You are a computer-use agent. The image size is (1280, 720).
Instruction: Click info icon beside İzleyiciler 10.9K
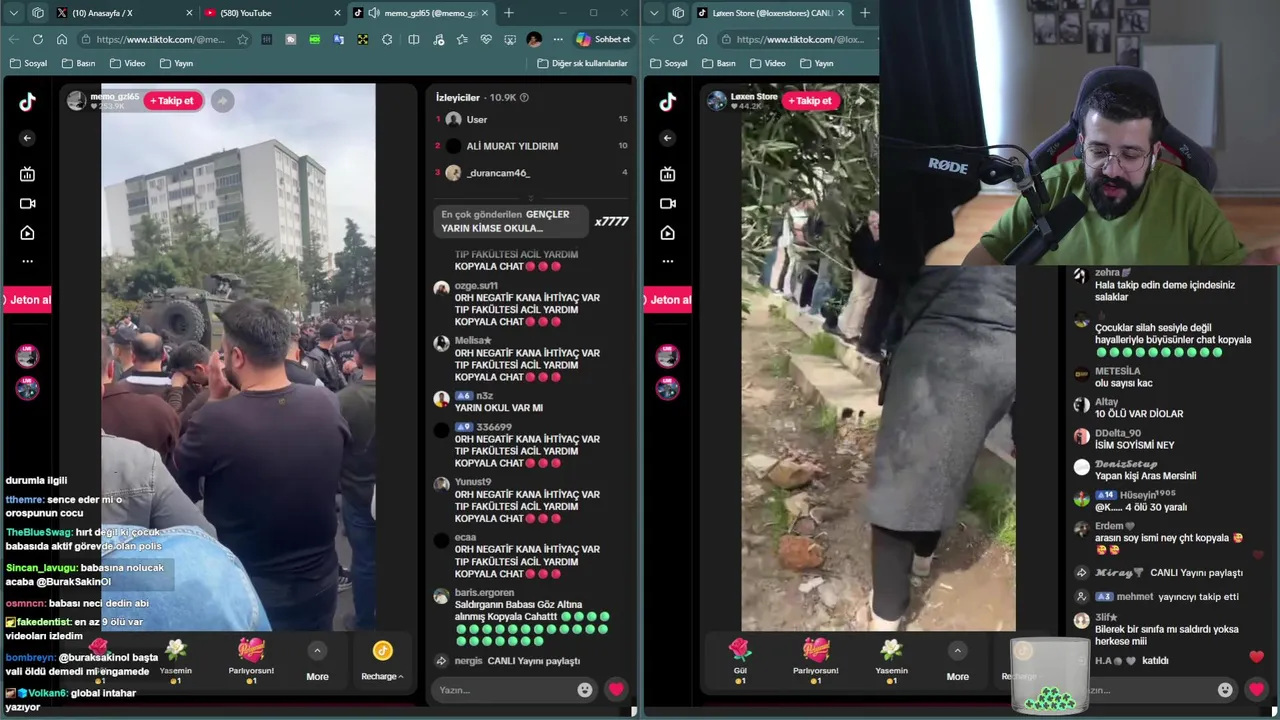point(524,97)
